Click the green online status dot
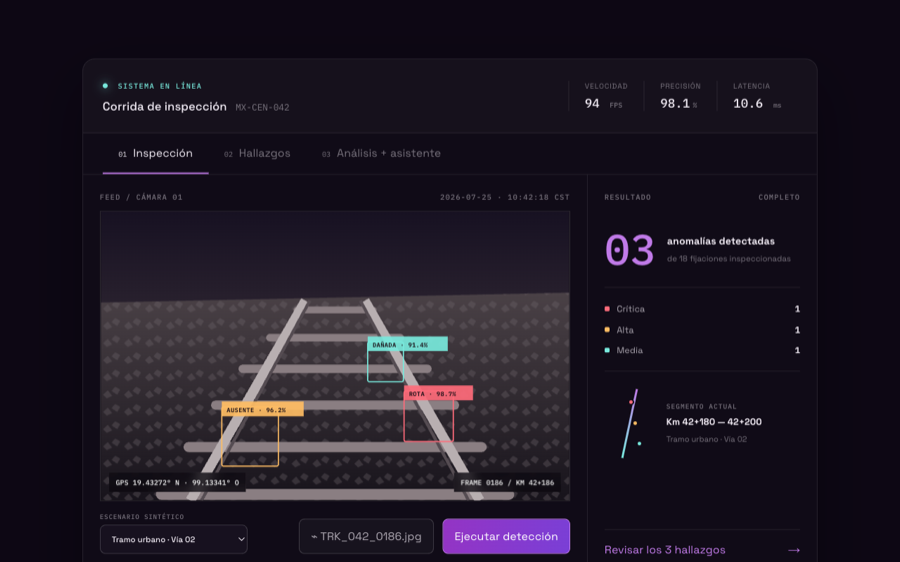 (x=105, y=86)
